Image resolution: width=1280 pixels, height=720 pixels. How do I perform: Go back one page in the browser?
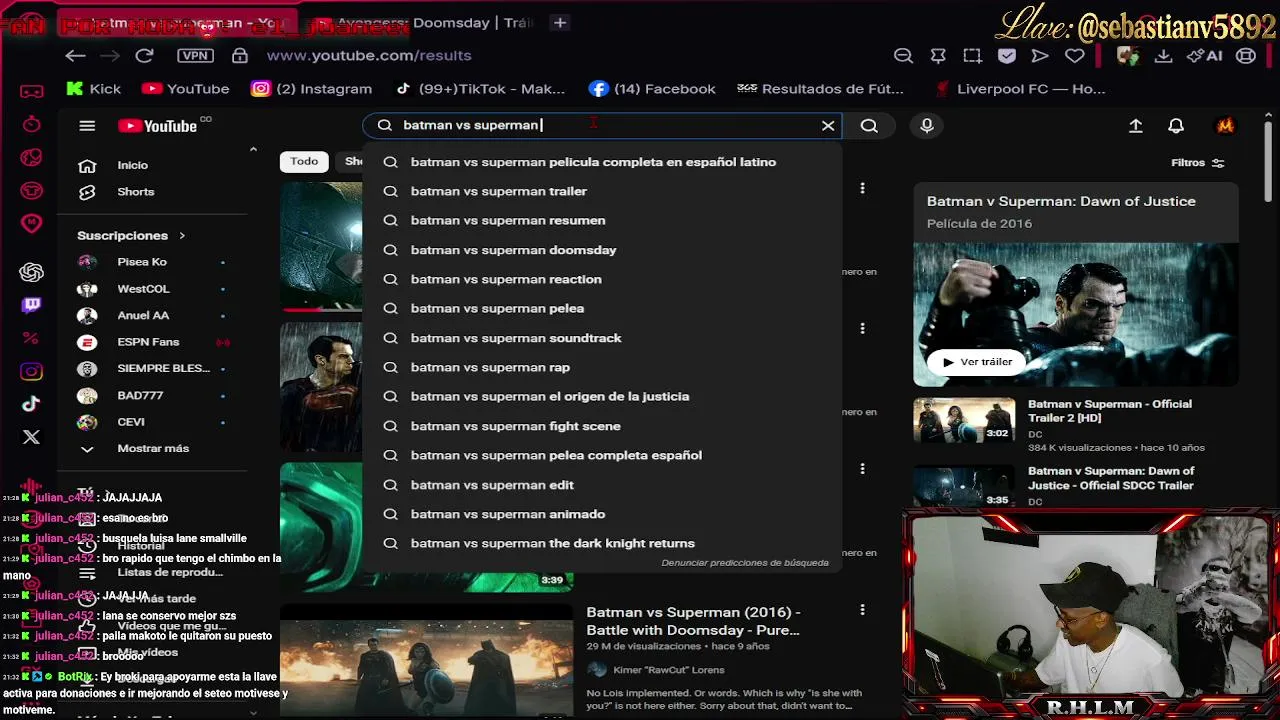tap(75, 56)
